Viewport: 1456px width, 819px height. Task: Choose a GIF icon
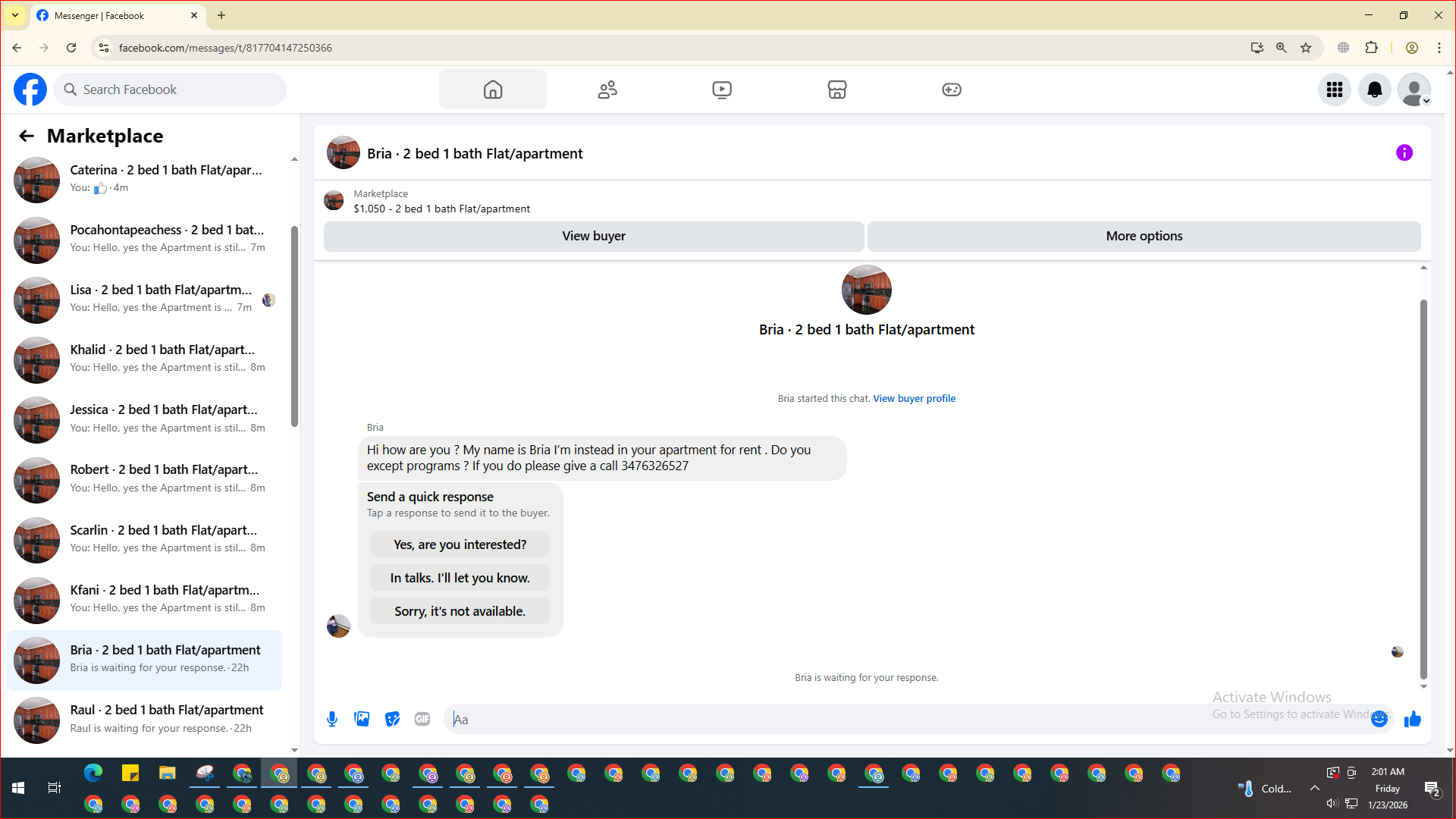(422, 719)
